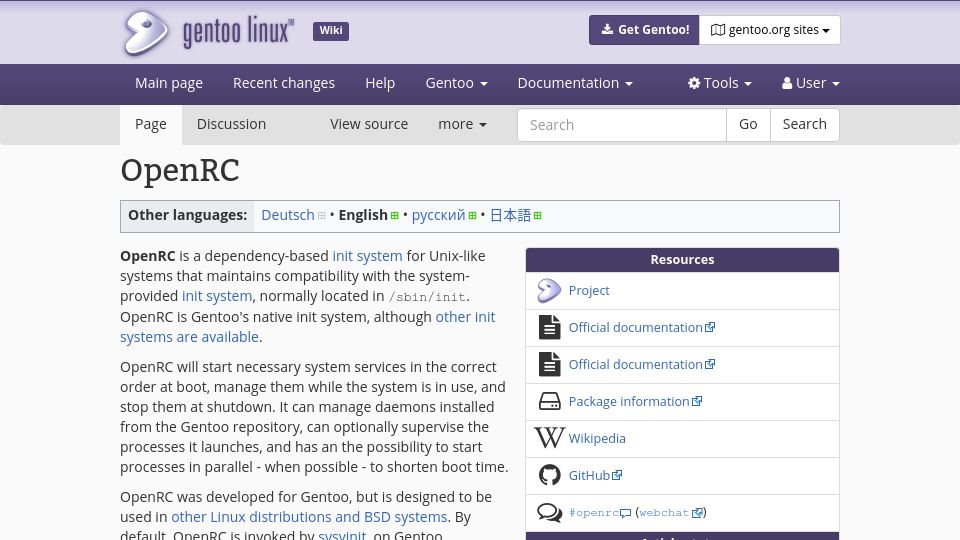Click the Gentoo Project icon in Resources
This screenshot has width=960, height=540.
(x=549, y=291)
